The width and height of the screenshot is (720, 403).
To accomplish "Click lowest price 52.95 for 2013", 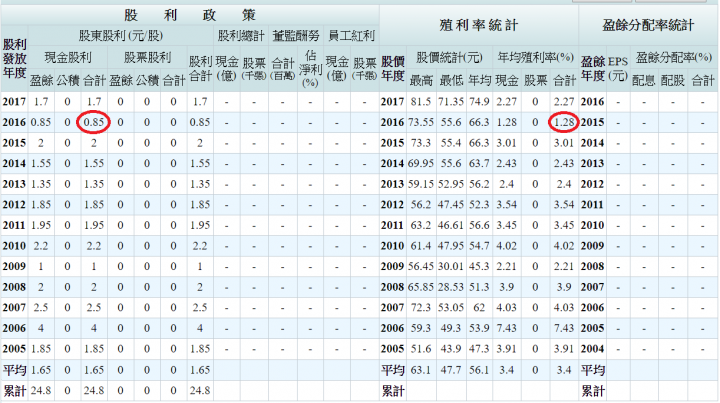I will [x=451, y=184].
